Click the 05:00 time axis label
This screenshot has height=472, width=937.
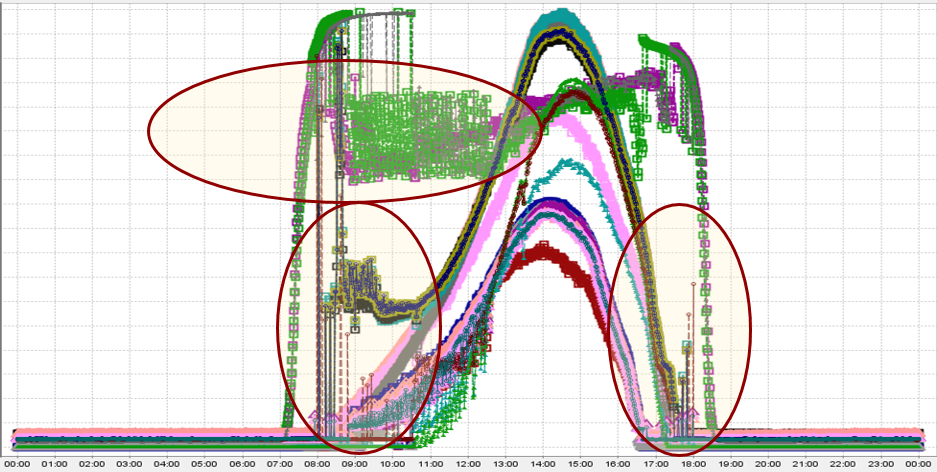coord(205,464)
